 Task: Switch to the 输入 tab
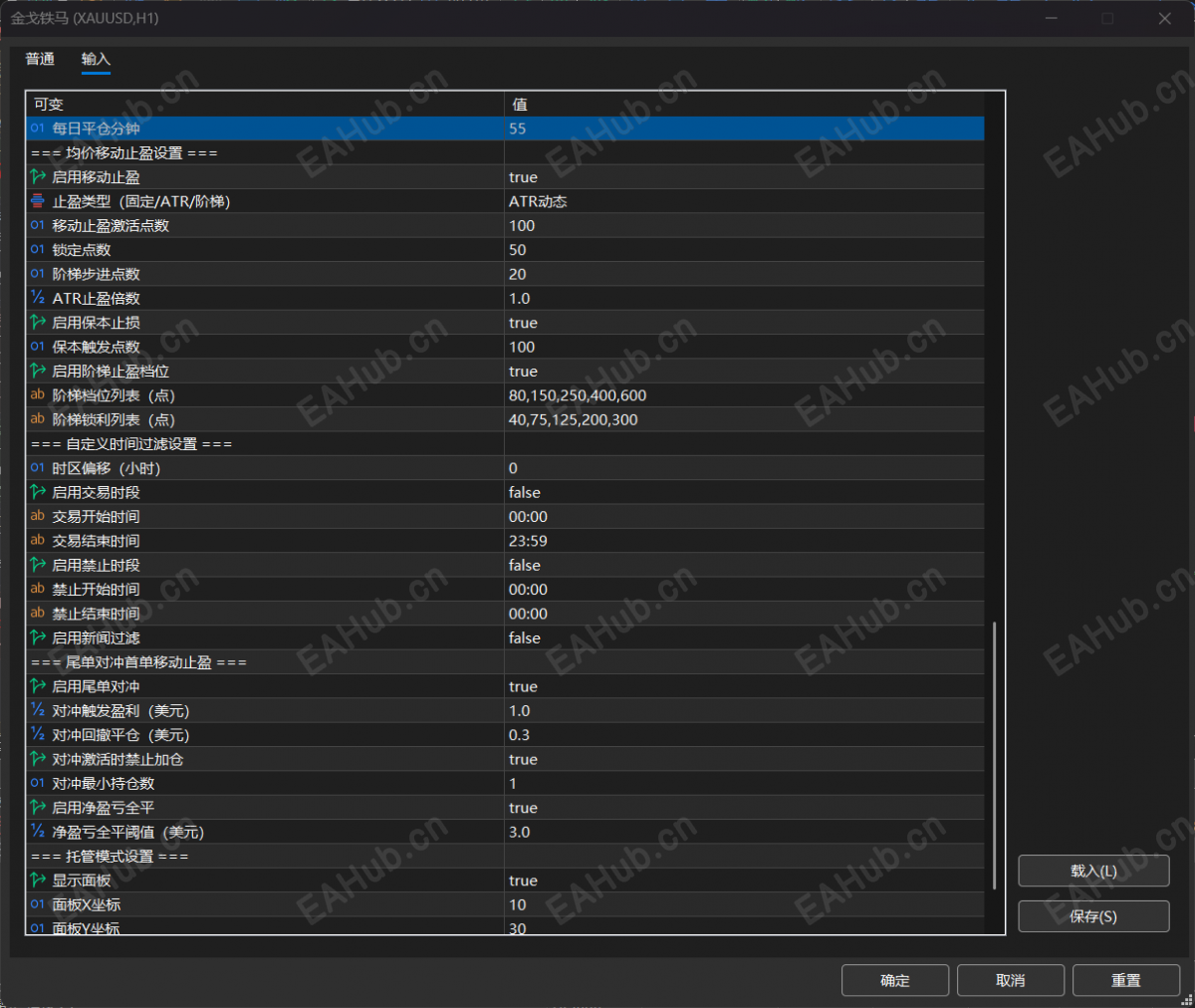pyautogui.click(x=96, y=60)
